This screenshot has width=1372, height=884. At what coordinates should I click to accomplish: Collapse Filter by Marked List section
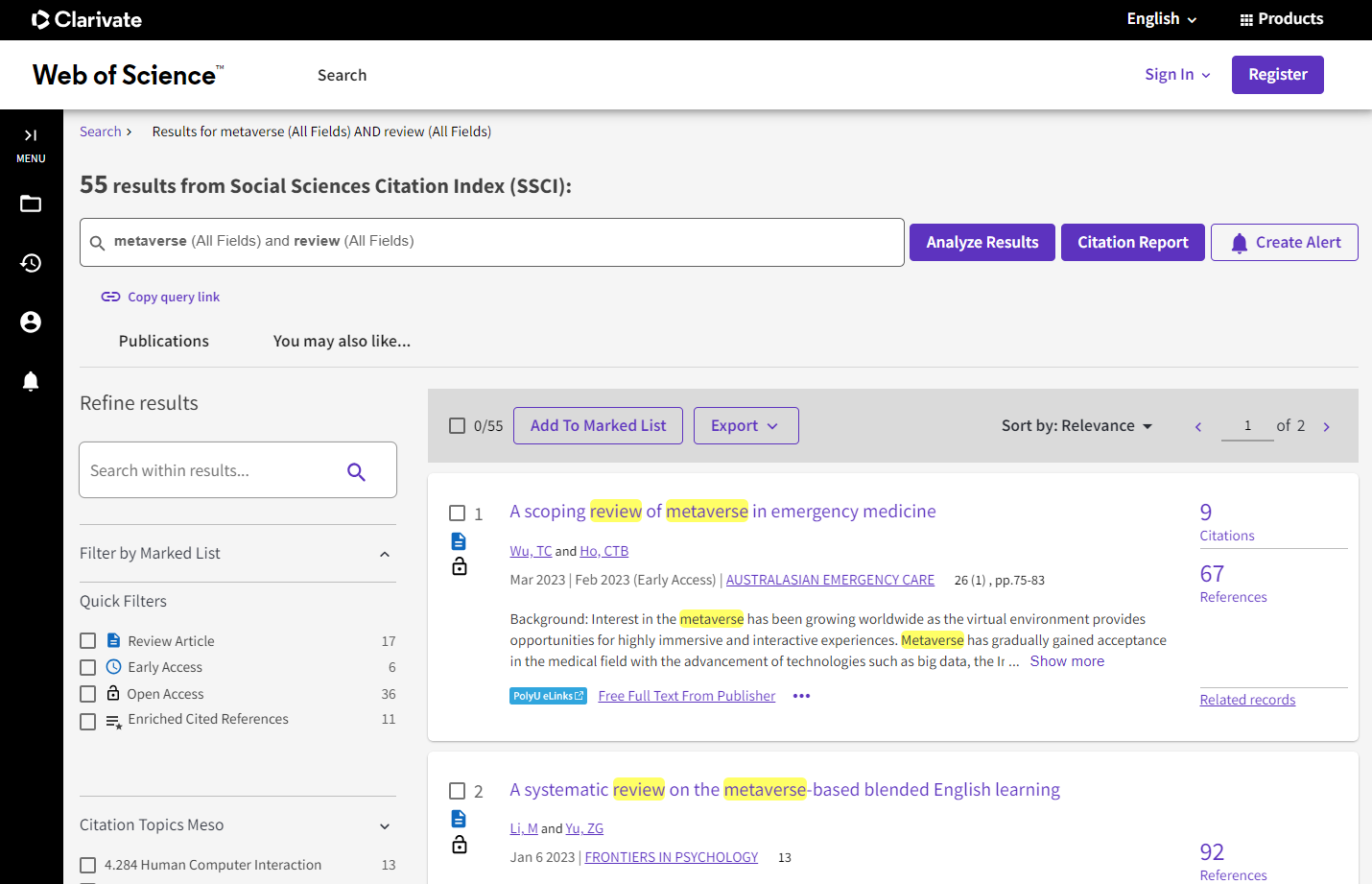[385, 554]
